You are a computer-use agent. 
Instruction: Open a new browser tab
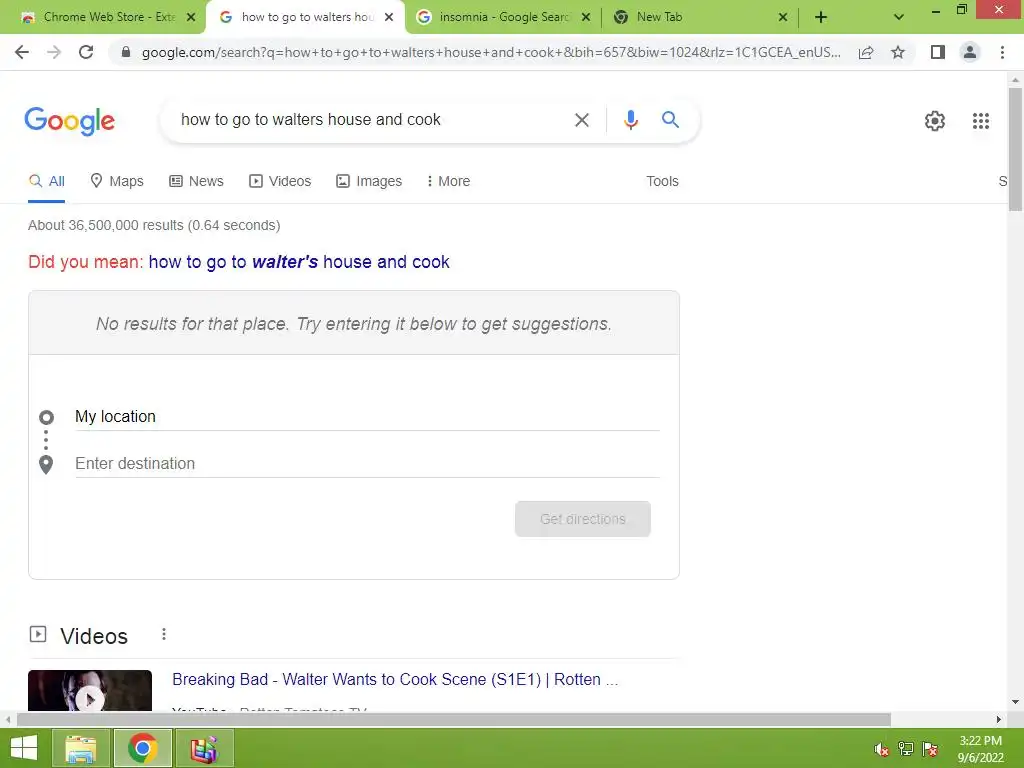pos(821,18)
